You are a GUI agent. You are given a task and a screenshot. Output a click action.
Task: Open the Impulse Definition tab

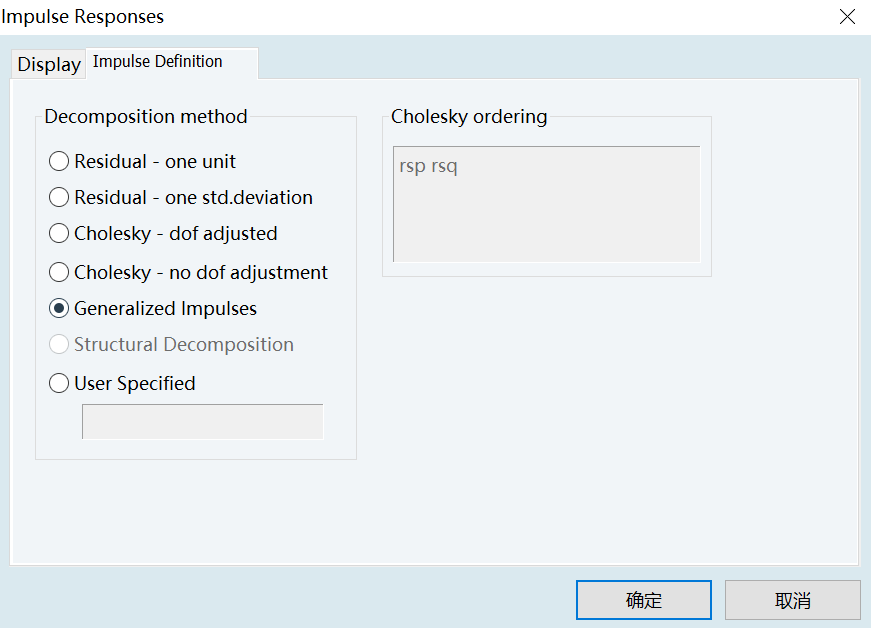click(x=158, y=62)
